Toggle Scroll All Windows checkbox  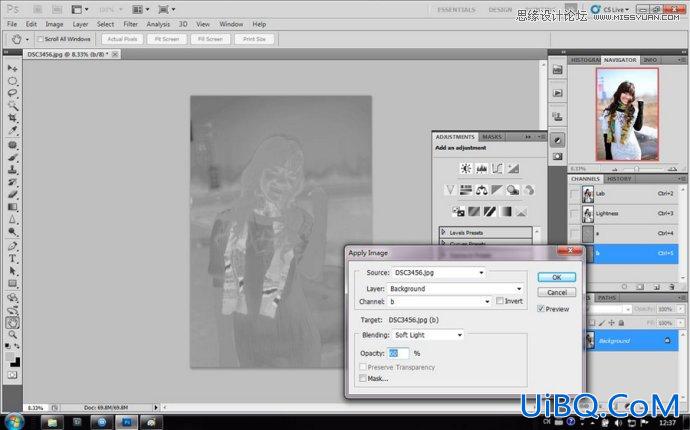click(x=40, y=39)
